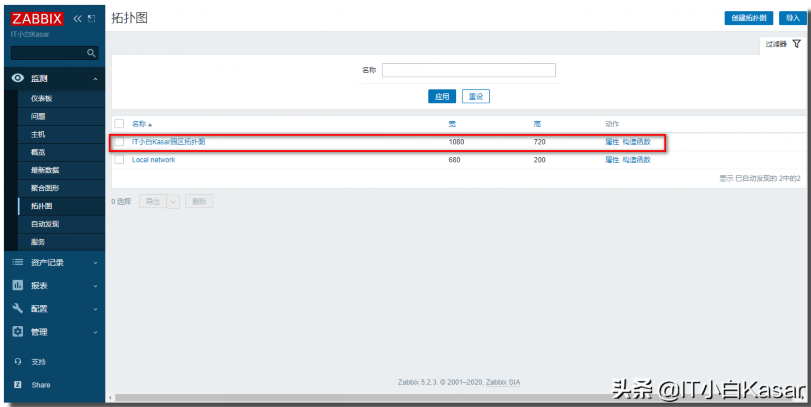Open 自动发现 in the sidebar
The image size is (811, 407).
pyautogui.click(x=61, y=224)
